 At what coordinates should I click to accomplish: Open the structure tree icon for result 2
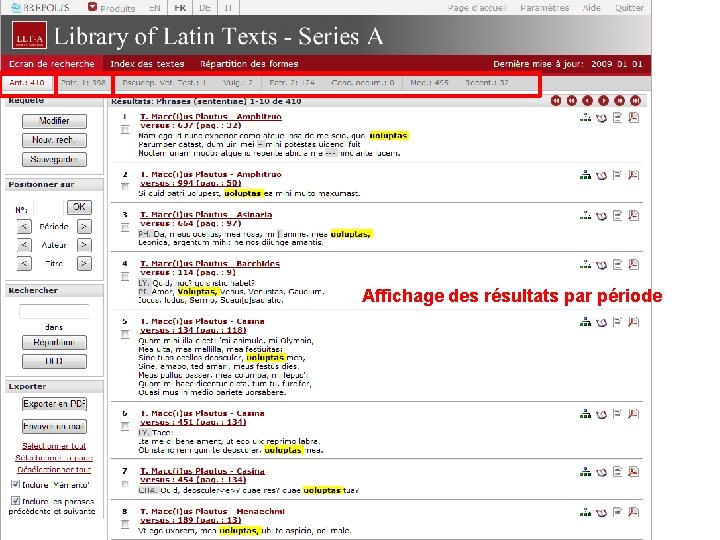[585, 175]
